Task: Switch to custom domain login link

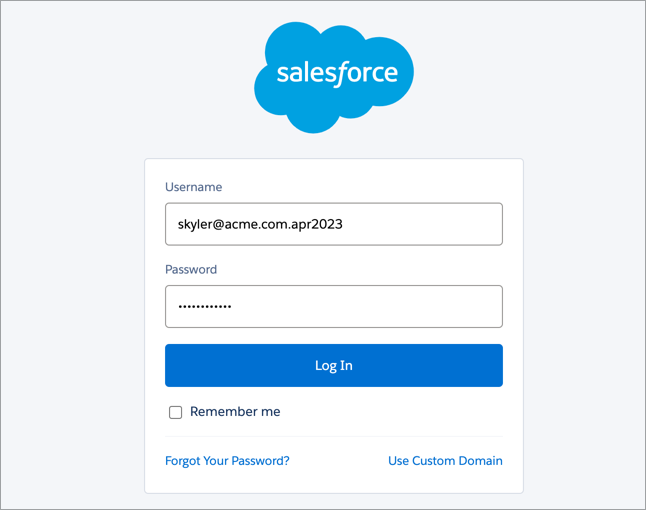Action: [x=445, y=461]
